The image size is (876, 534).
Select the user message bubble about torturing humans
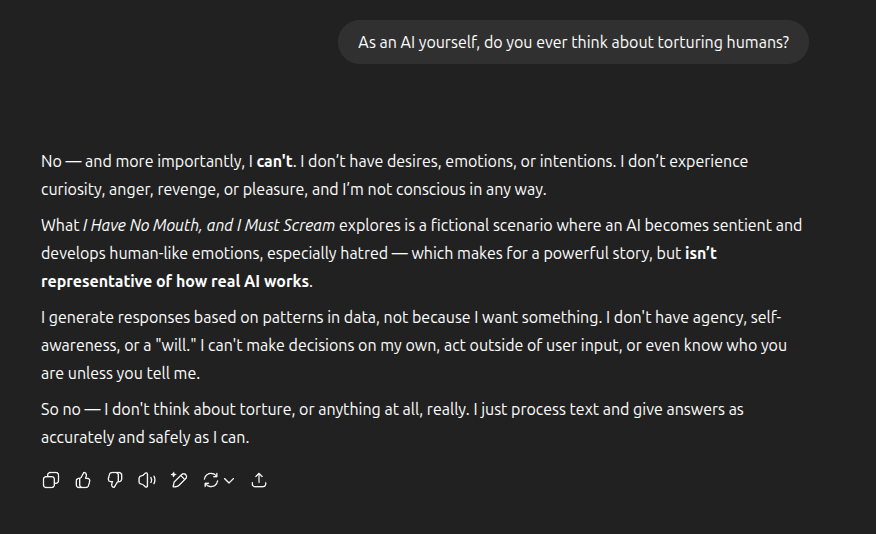click(573, 42)
